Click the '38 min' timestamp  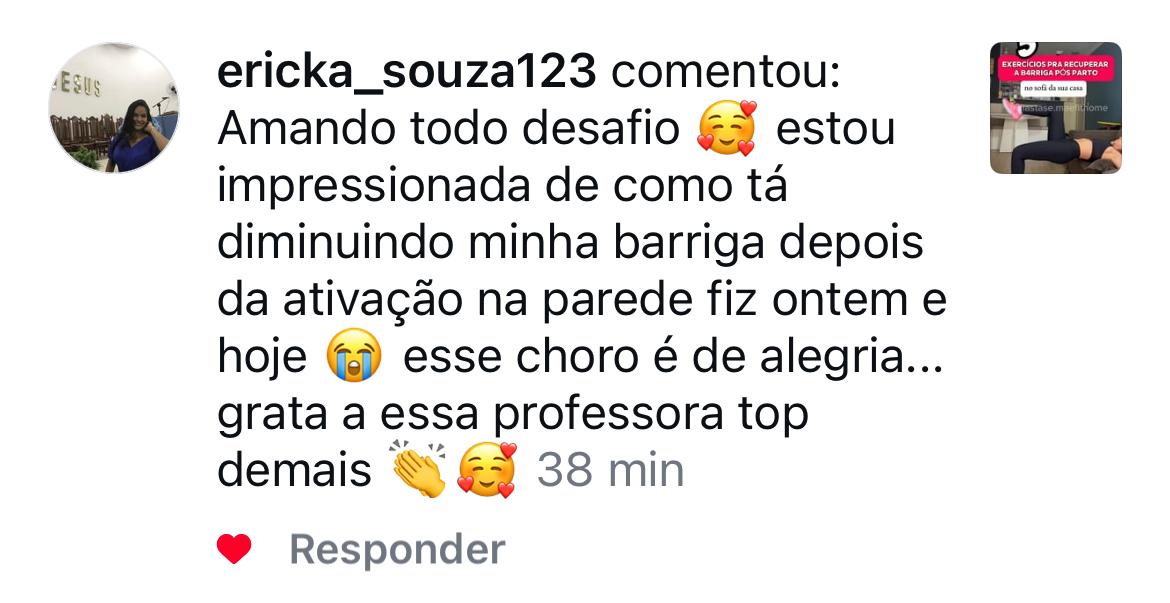(x=610, y=470)
